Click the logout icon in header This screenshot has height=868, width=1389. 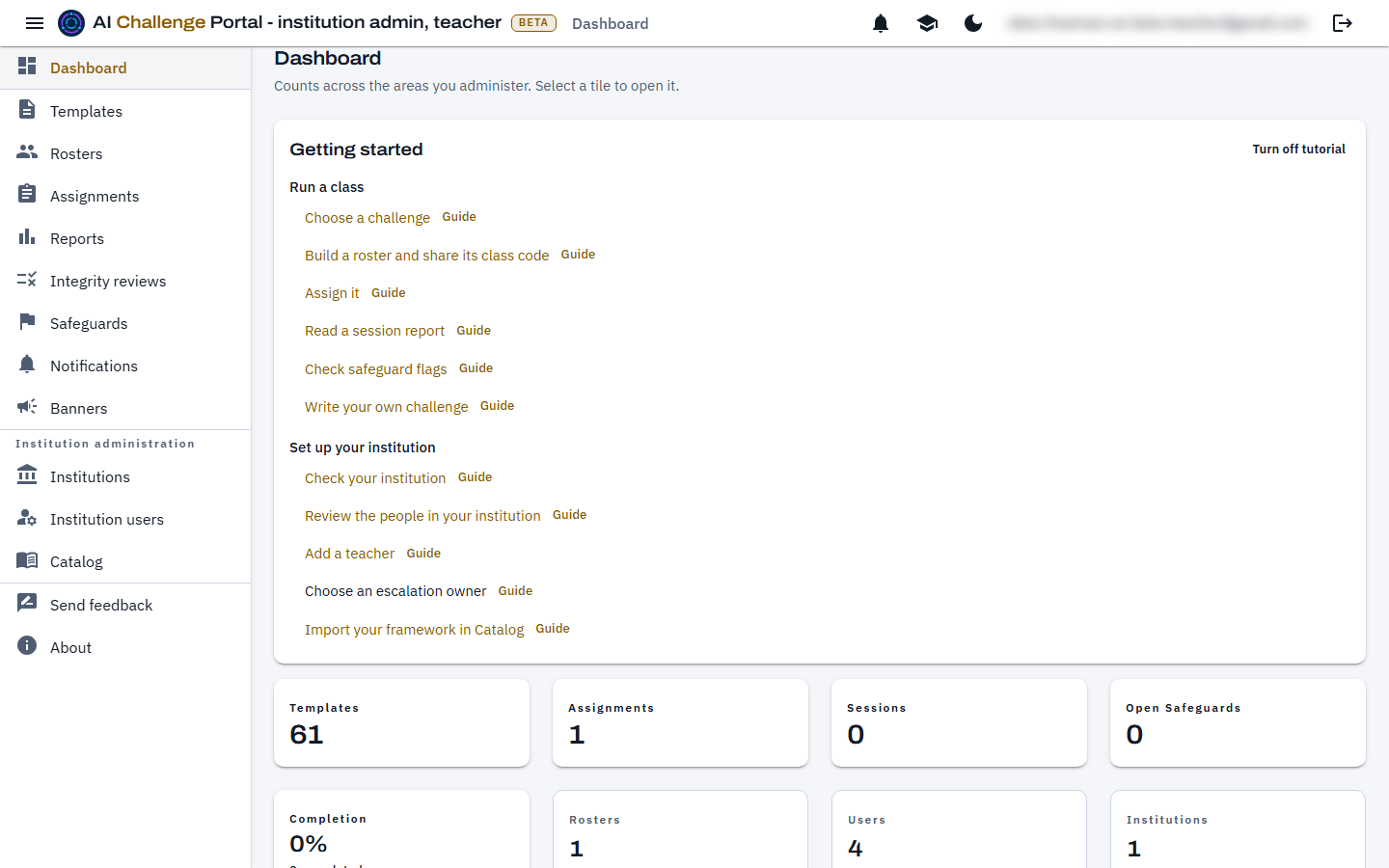click(x=1342, y=23)
